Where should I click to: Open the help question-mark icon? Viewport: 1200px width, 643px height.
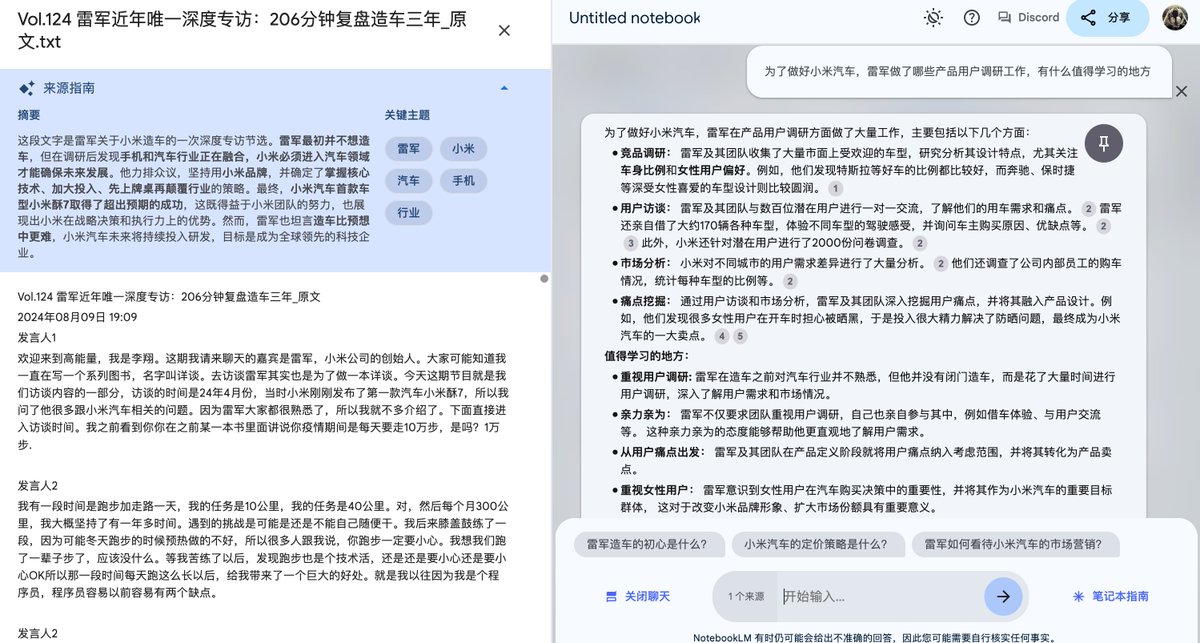click(x=971, y=18)
